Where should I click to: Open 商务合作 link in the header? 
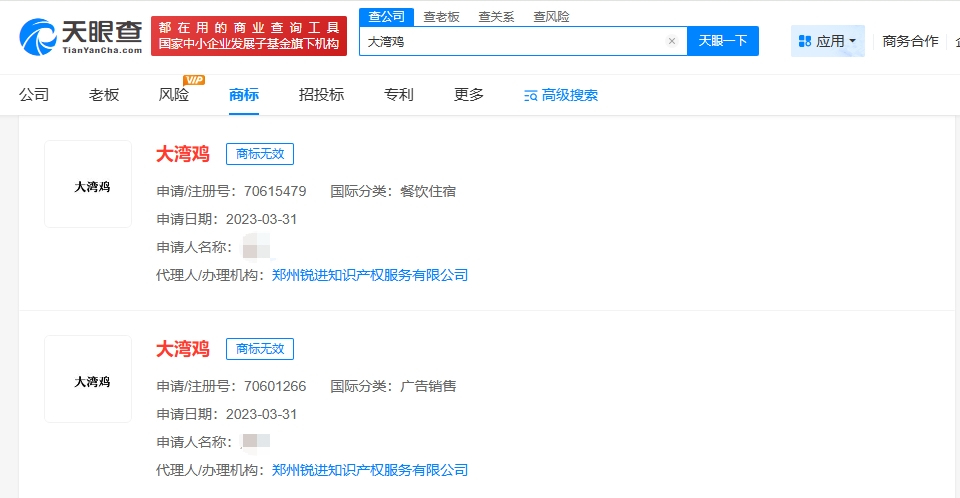pos(910,41)
